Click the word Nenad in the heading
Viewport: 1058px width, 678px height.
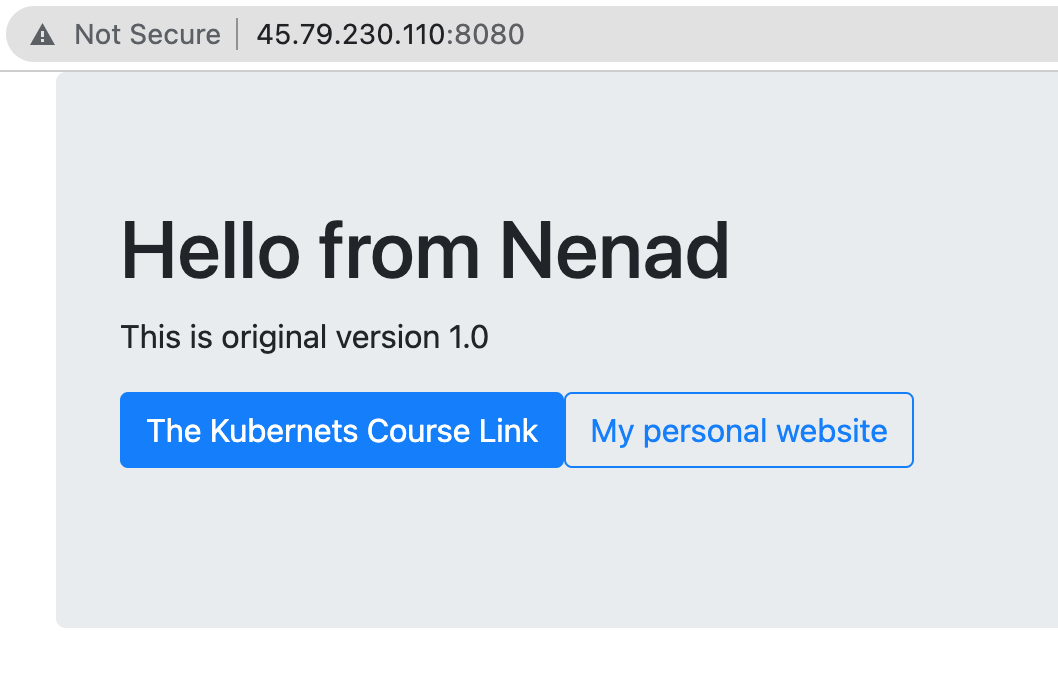tap(614, 252)
